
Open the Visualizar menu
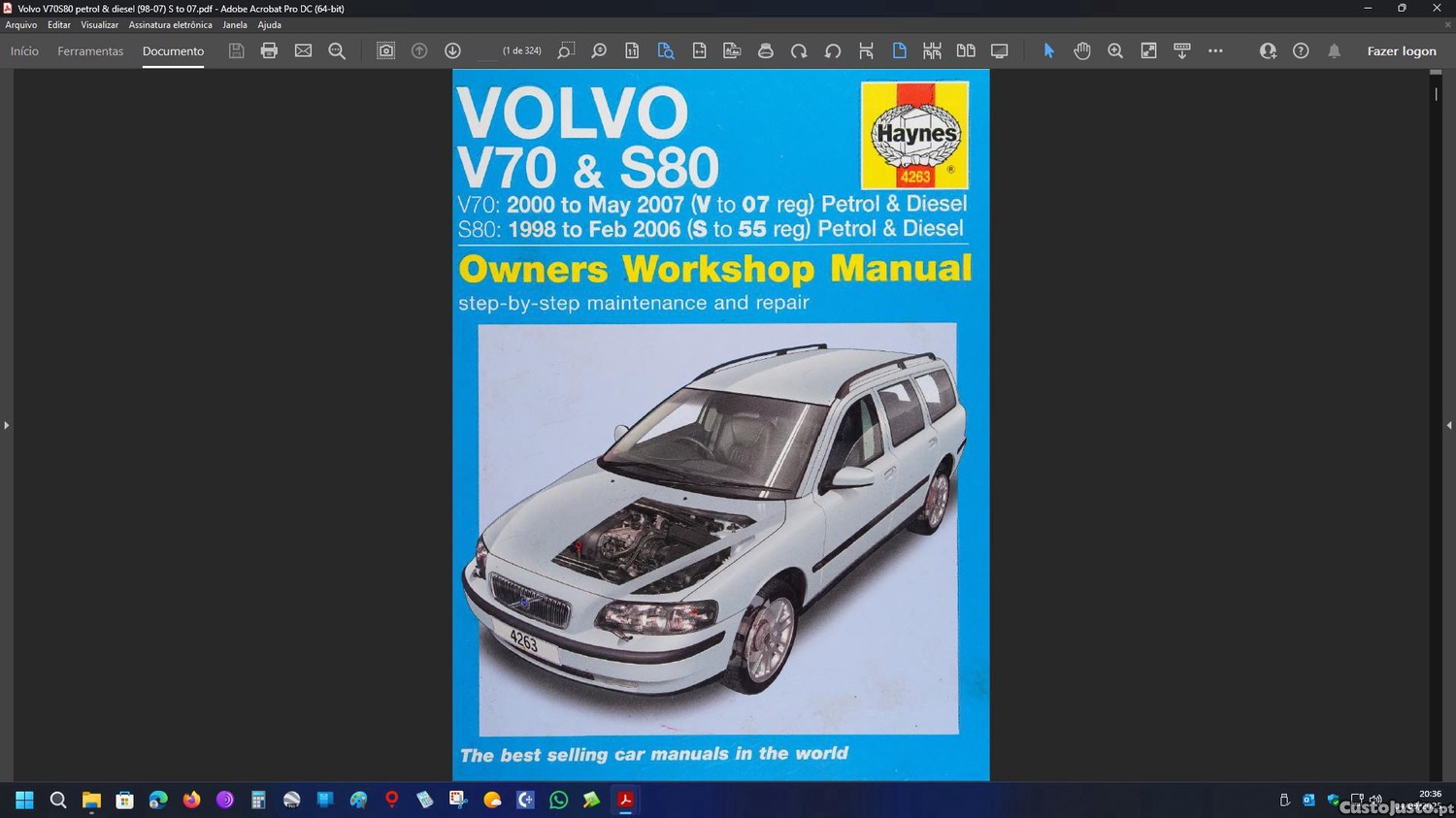[99, 25]
